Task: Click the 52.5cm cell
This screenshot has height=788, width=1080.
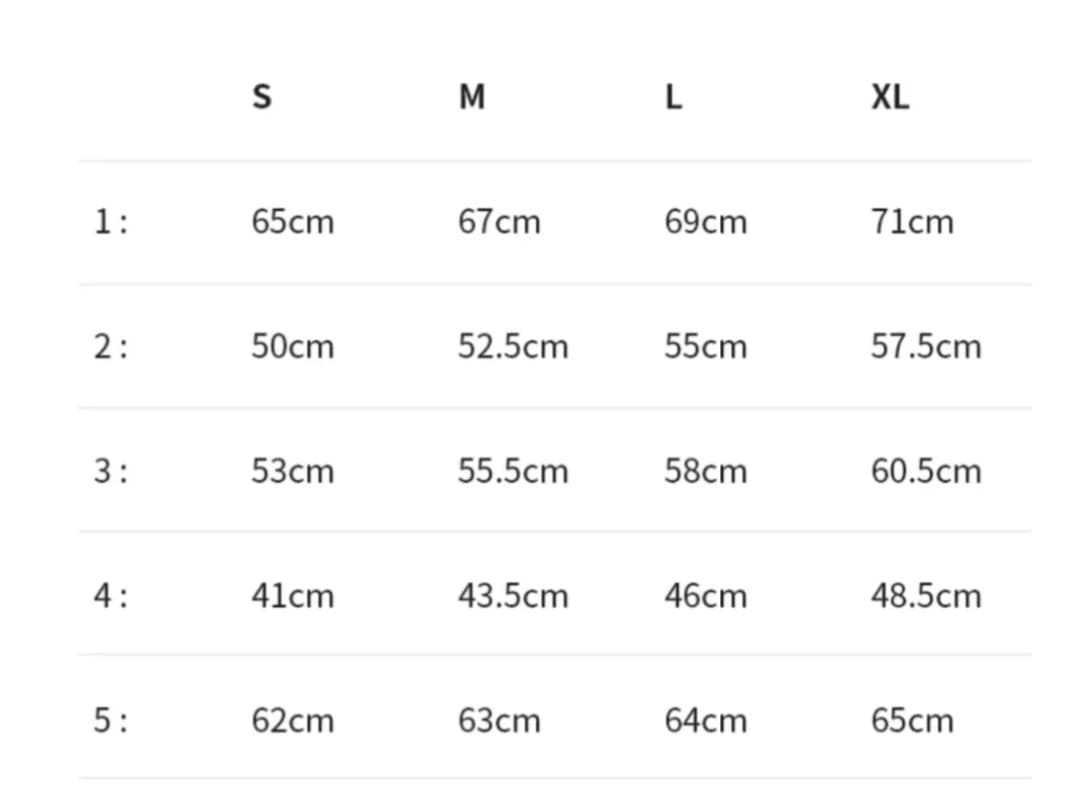Action: 513,346
